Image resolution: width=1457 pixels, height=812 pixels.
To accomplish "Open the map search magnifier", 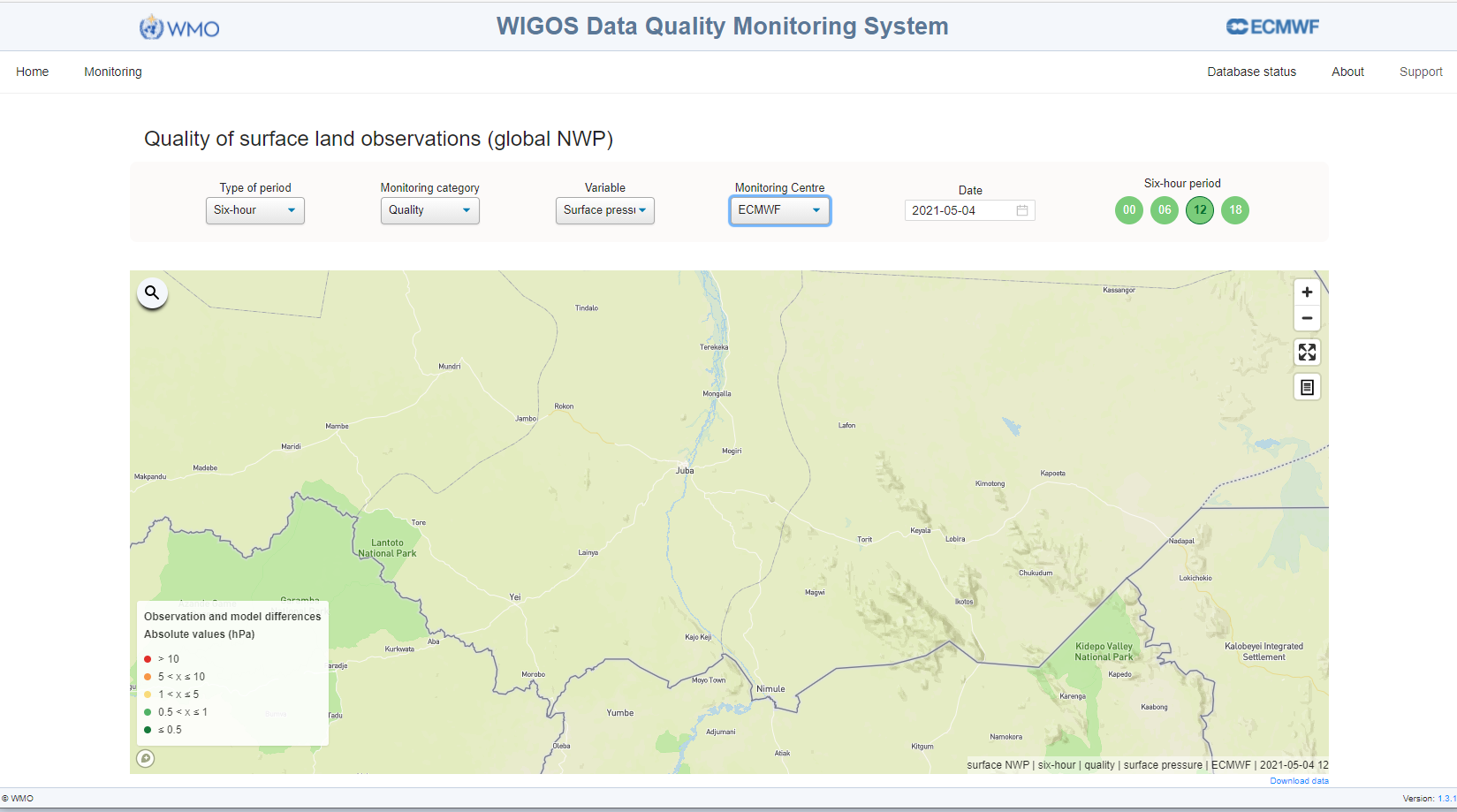I will coord(152,292).
